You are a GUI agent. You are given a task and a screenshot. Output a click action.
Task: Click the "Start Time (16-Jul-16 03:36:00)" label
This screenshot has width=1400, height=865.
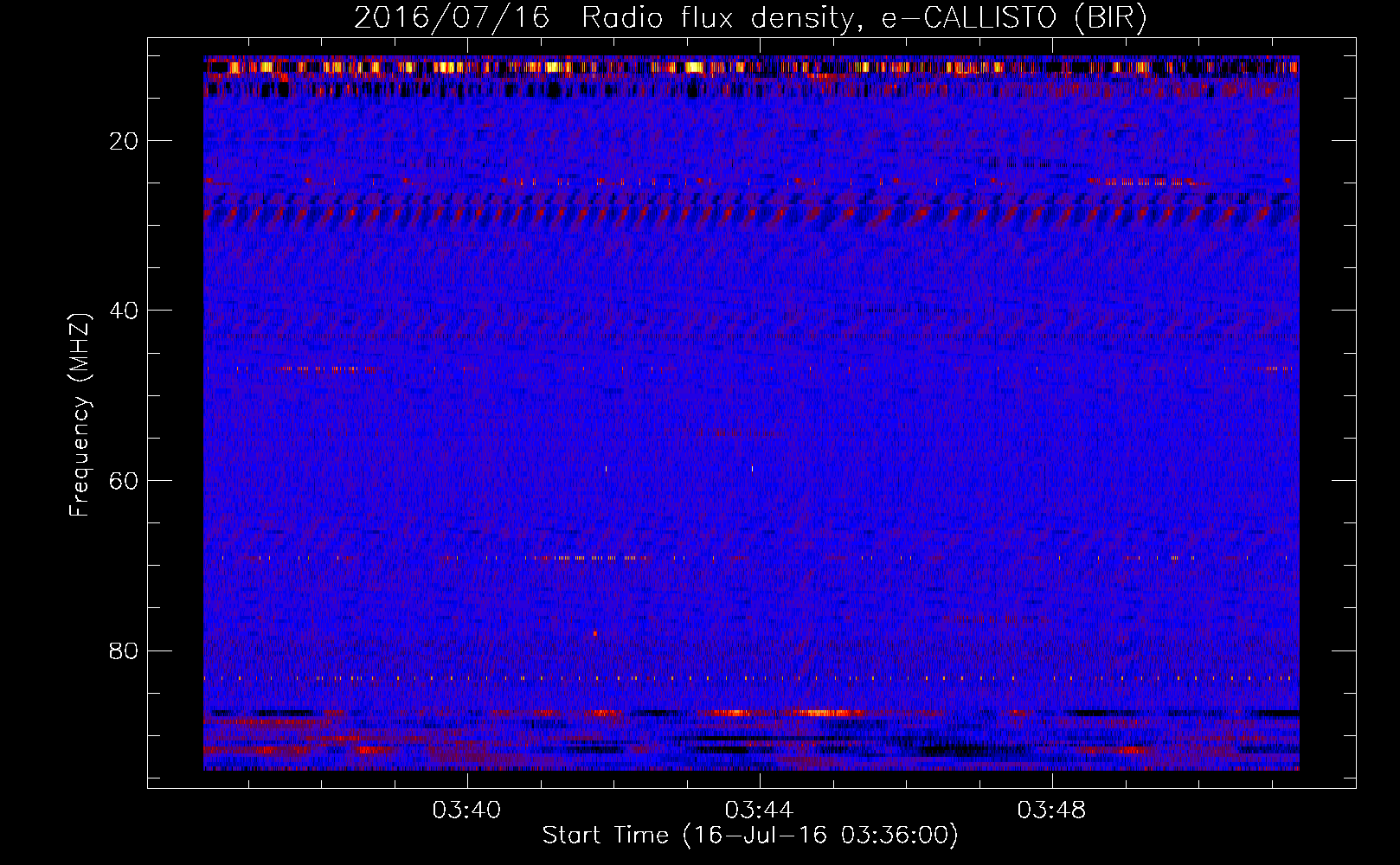(750, 836)
